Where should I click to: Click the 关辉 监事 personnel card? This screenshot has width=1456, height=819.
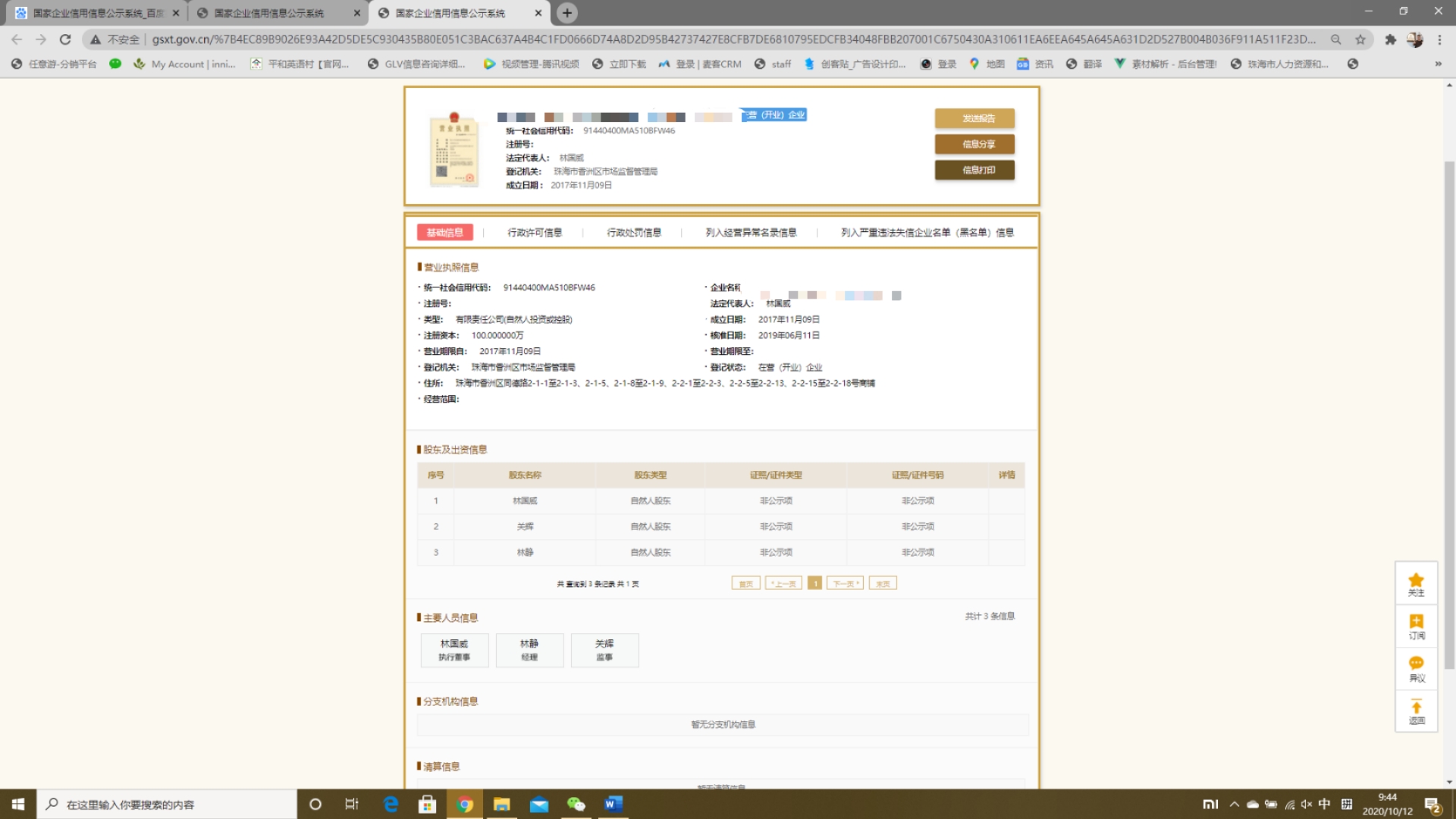pos(604,650)
